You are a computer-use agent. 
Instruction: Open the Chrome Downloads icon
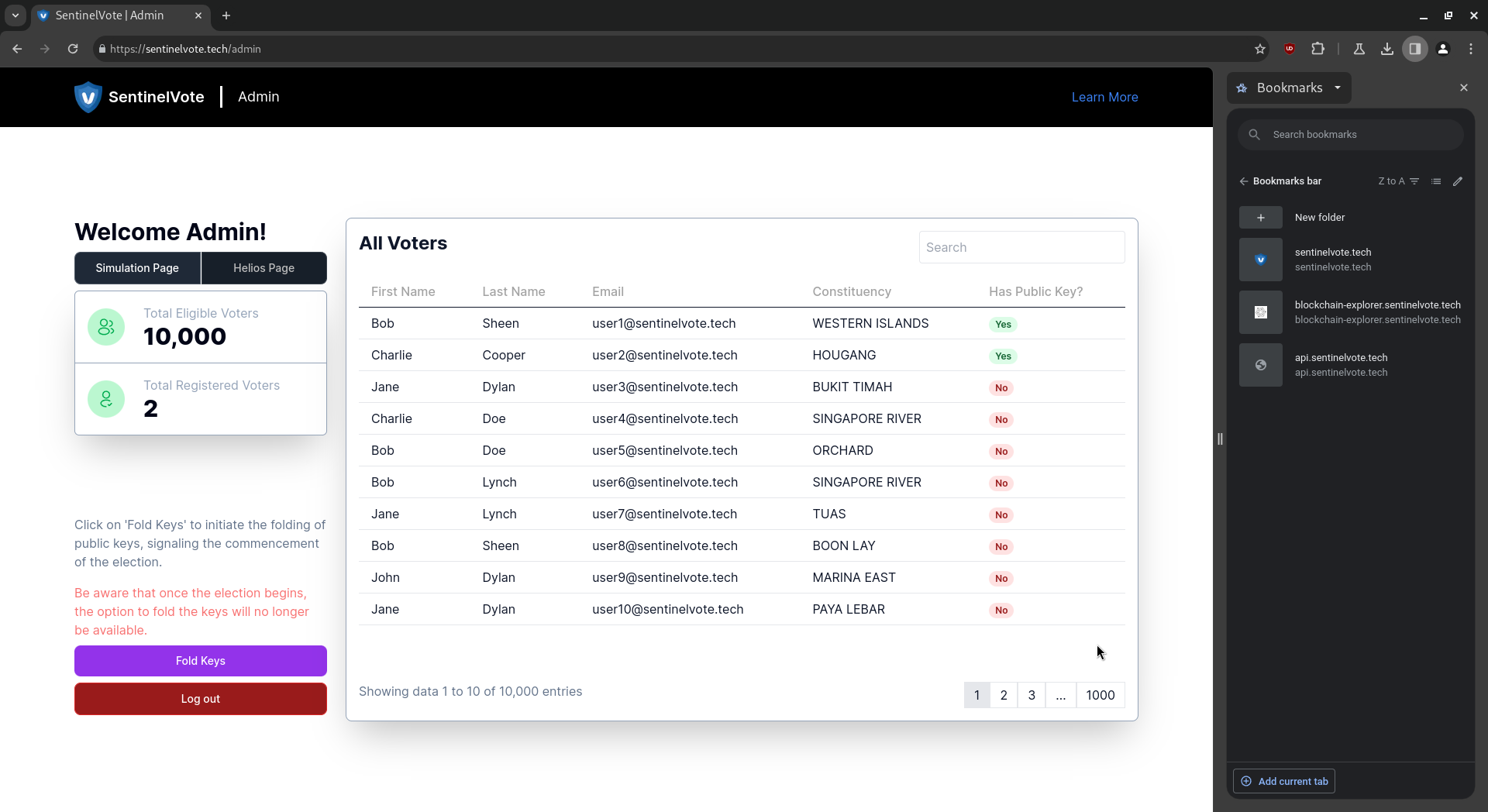[1386, 49]
